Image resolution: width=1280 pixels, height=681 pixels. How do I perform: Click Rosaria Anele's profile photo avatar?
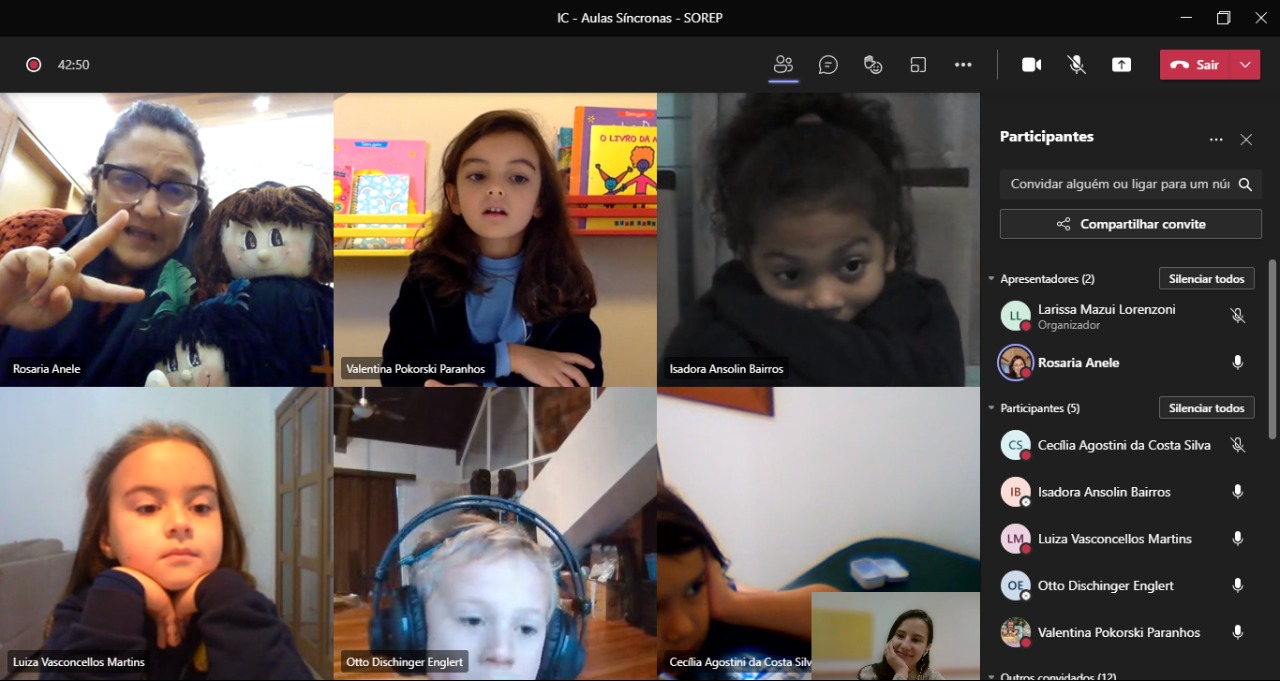[1016, 363]
